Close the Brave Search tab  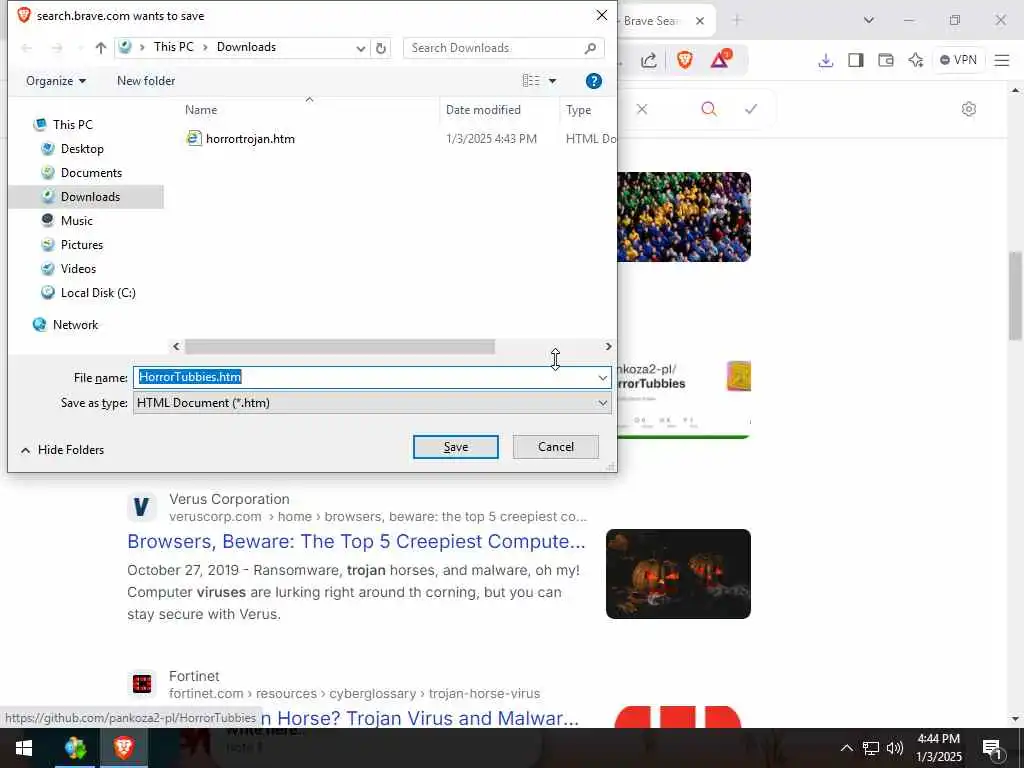point(699,21)
